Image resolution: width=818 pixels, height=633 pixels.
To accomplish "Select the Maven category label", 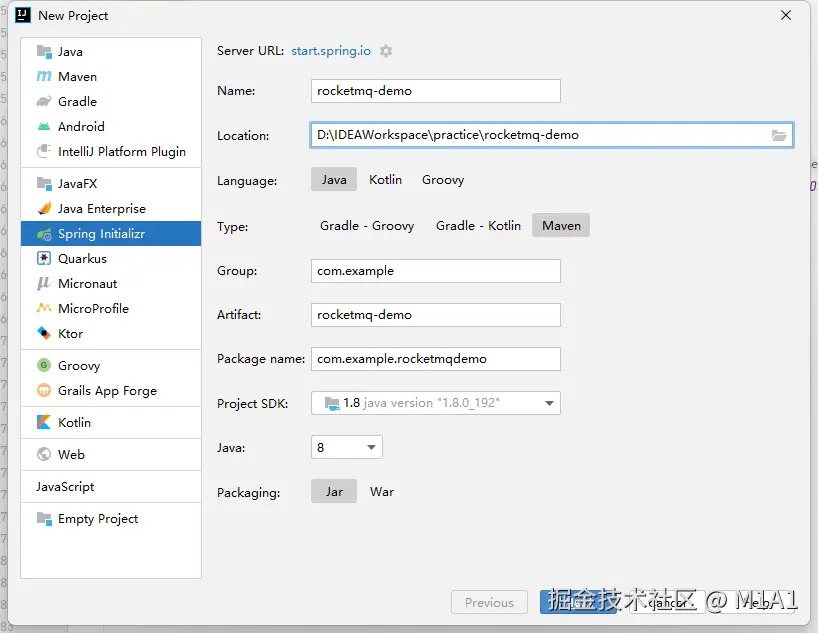I will tap(77, 77).
